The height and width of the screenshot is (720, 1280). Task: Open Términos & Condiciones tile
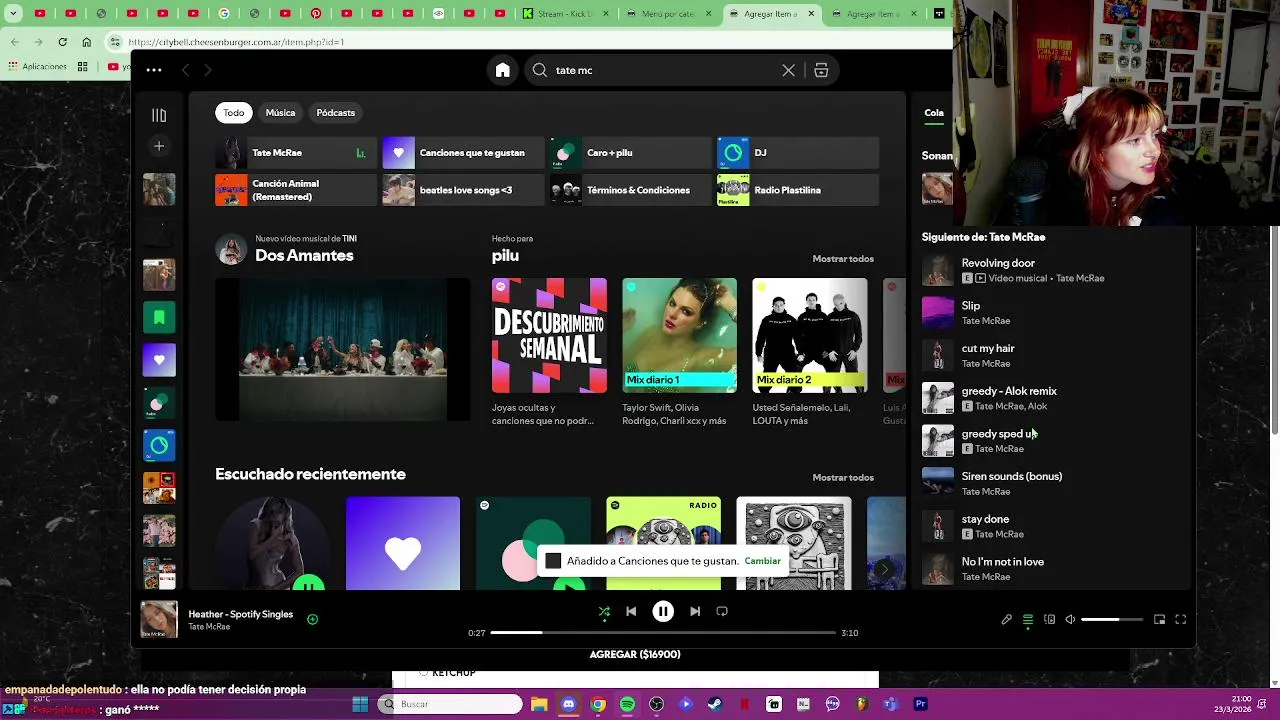click(x=630, y=190)
